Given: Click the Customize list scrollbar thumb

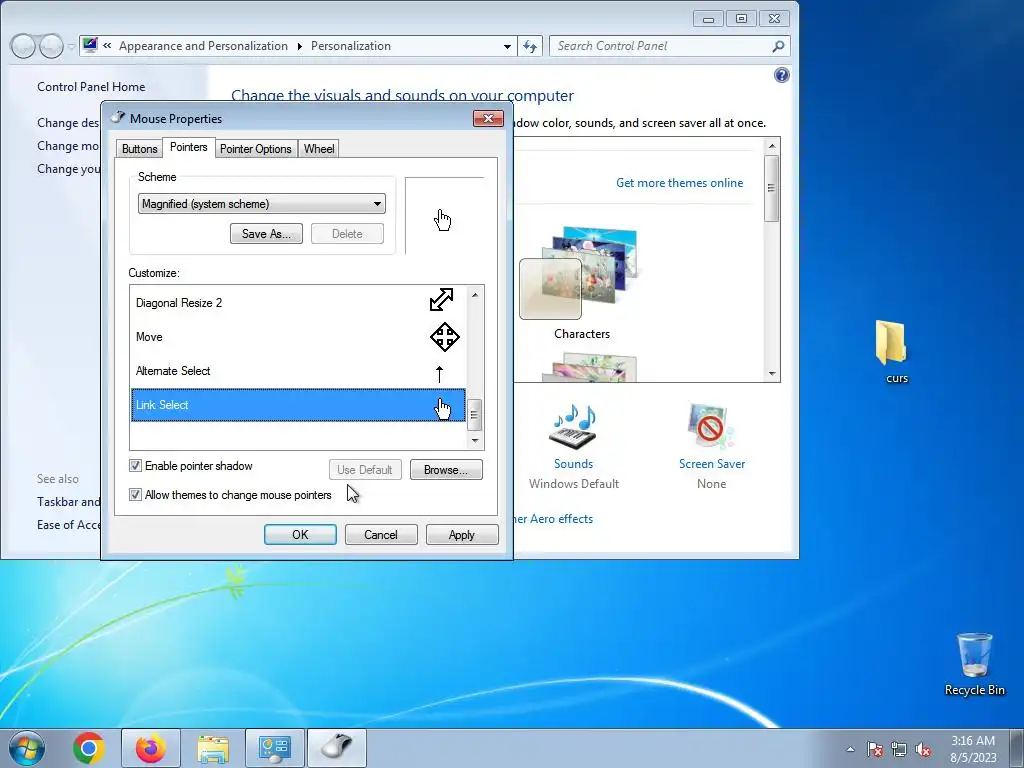Looking at the screenshot, I should coord(475,415).
